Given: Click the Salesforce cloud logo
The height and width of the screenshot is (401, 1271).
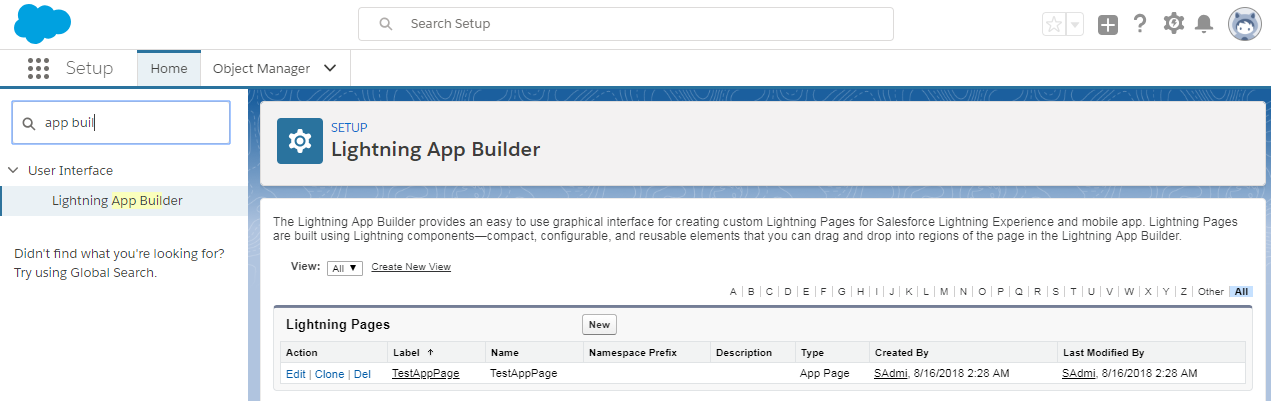Looking at the screenshot, I should (43, 23).
